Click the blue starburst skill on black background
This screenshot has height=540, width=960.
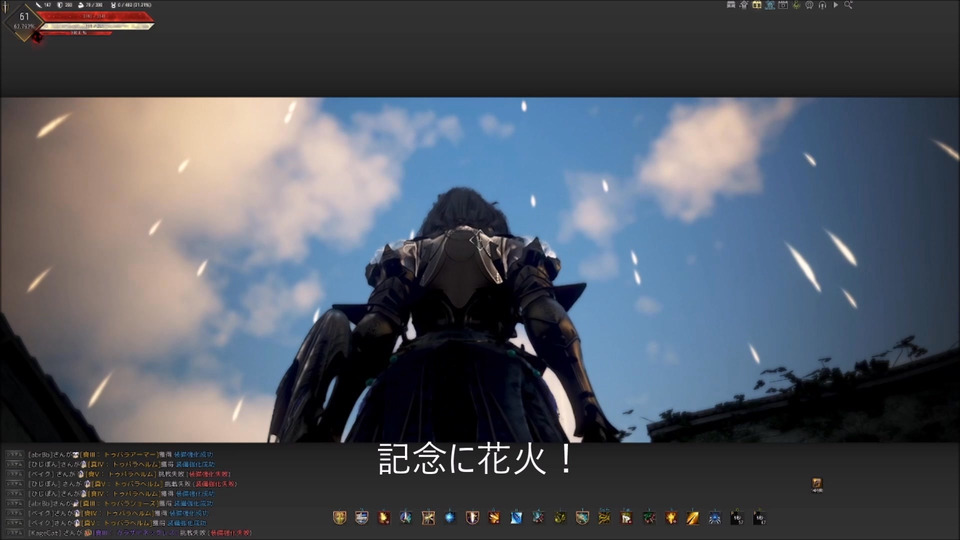[714, 518]
